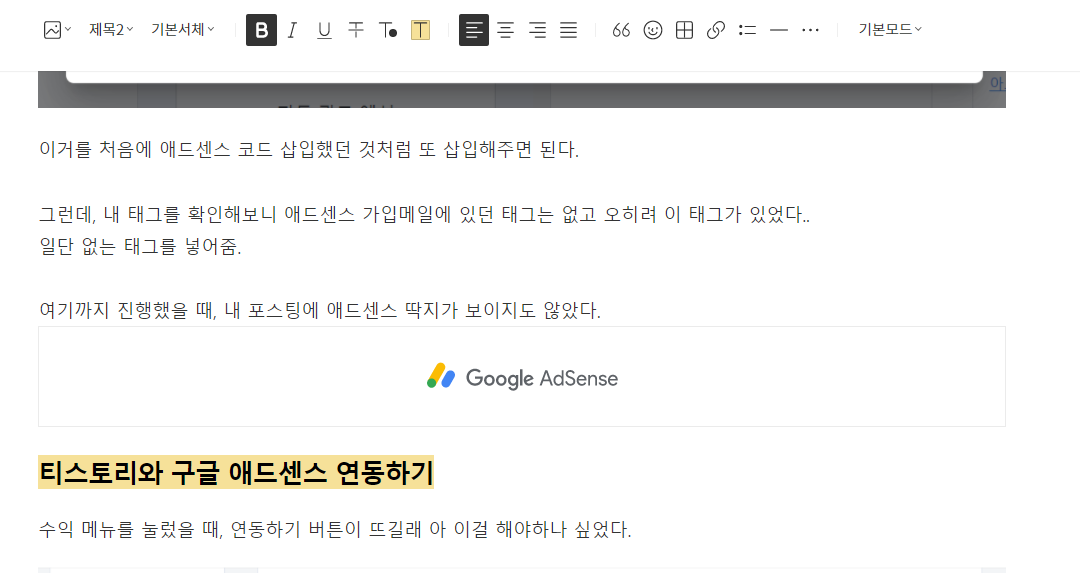Screen dimensions: 1080x573
Task: Align text left
Action: tap(474, 30)
